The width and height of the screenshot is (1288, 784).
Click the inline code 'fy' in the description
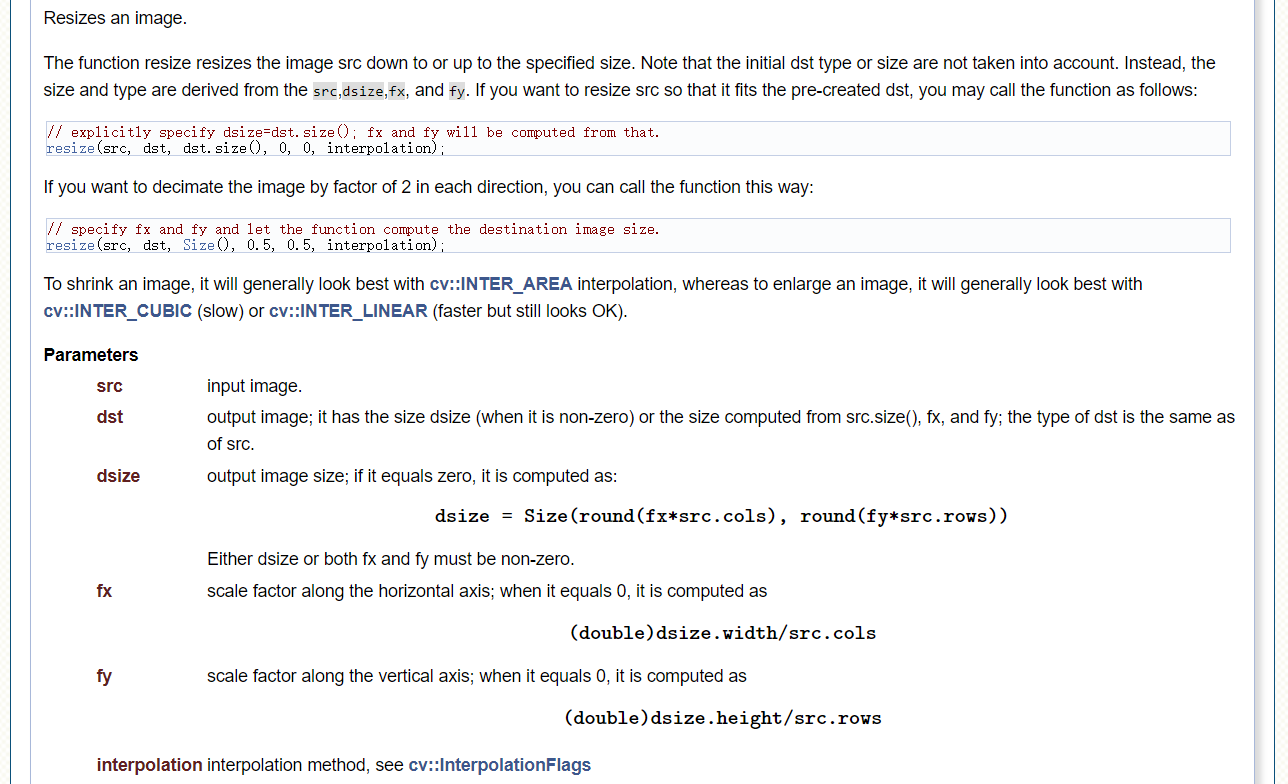tap(458, 91)
